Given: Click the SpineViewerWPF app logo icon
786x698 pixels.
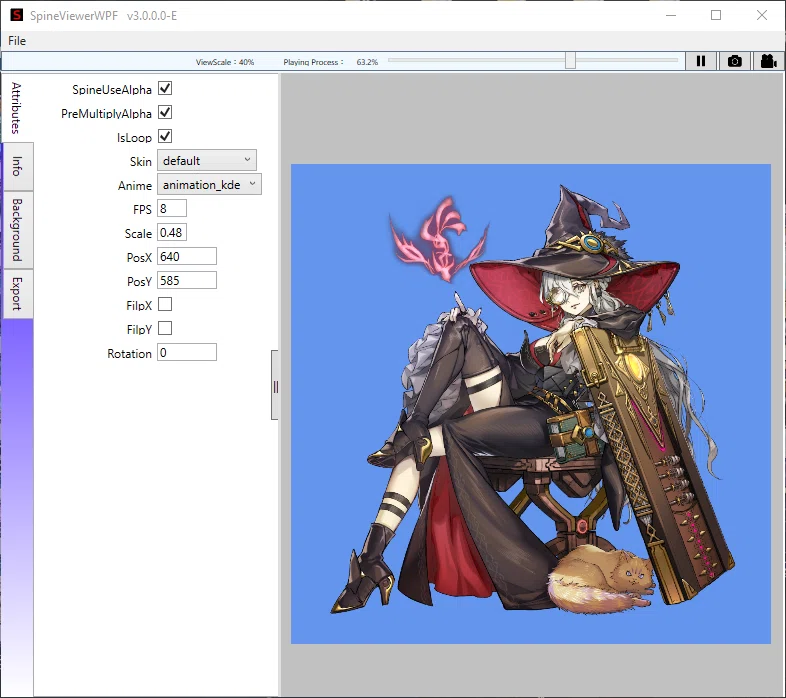Looking at the screenshot, I should click(x=17, y=15).
